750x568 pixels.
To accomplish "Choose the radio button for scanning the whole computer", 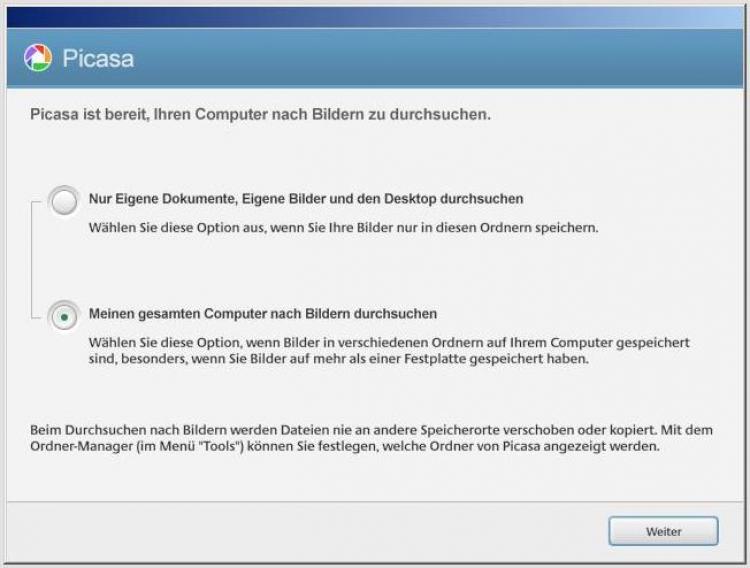I will click(x=65, y=316).
